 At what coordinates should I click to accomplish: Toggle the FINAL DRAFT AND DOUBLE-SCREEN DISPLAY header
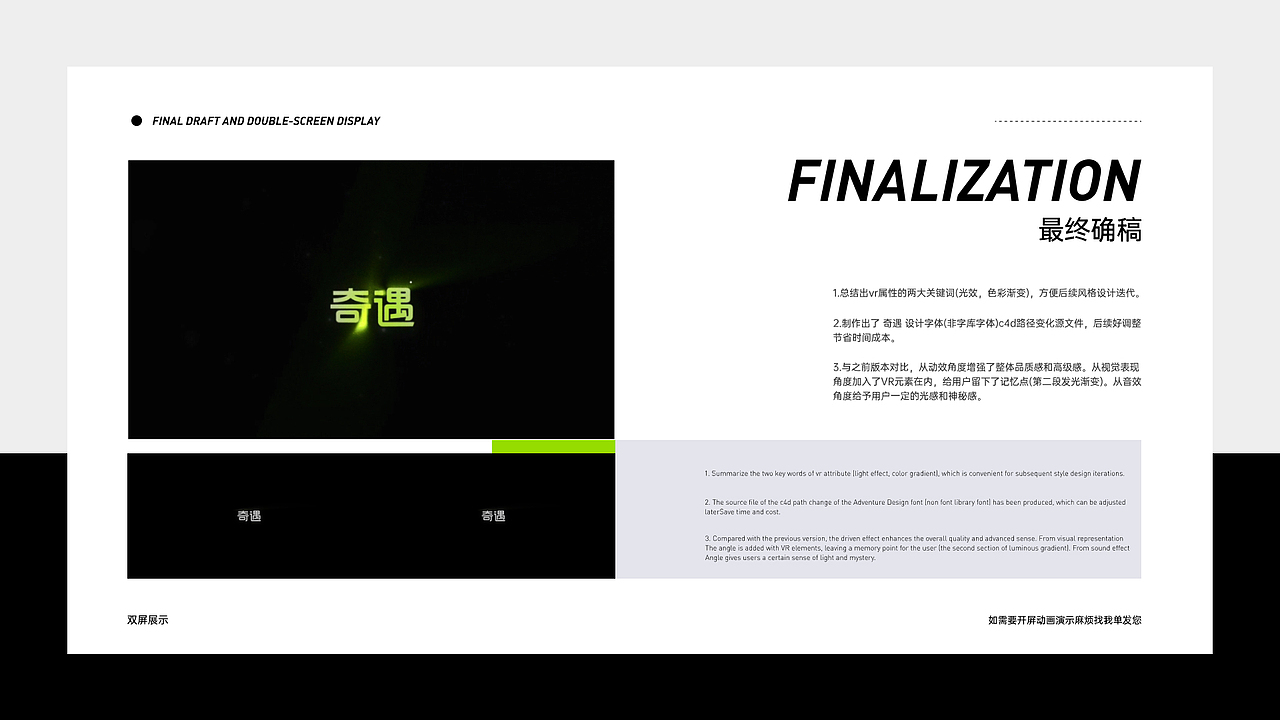[266, 121]
